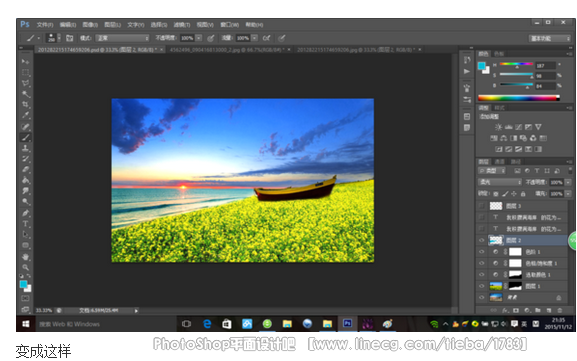This screenshot has width=577, height=361.
Task: Click the hue H slider
Action: click(x=516, y=65)
